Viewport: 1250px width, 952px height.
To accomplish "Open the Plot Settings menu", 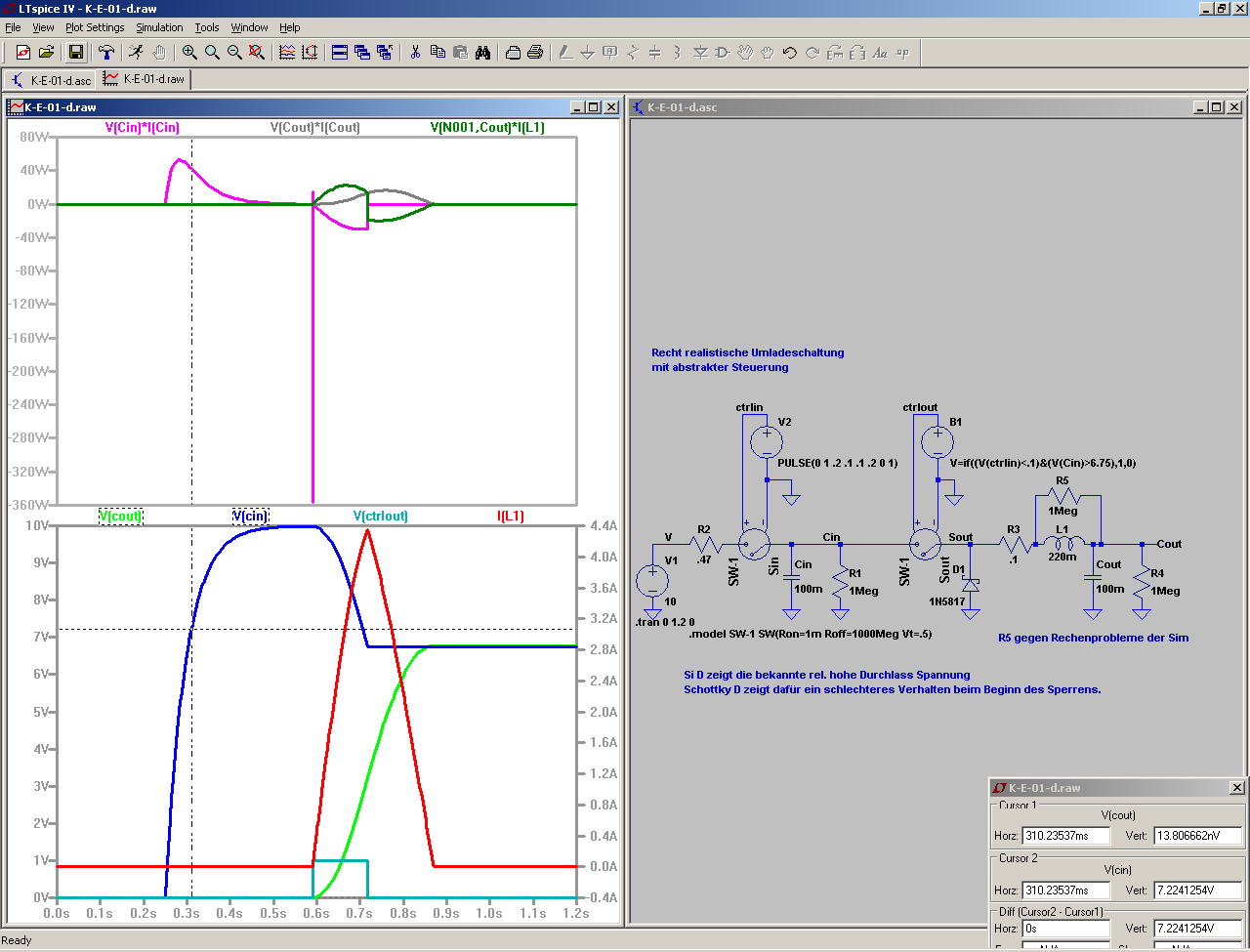I will 95,27.
